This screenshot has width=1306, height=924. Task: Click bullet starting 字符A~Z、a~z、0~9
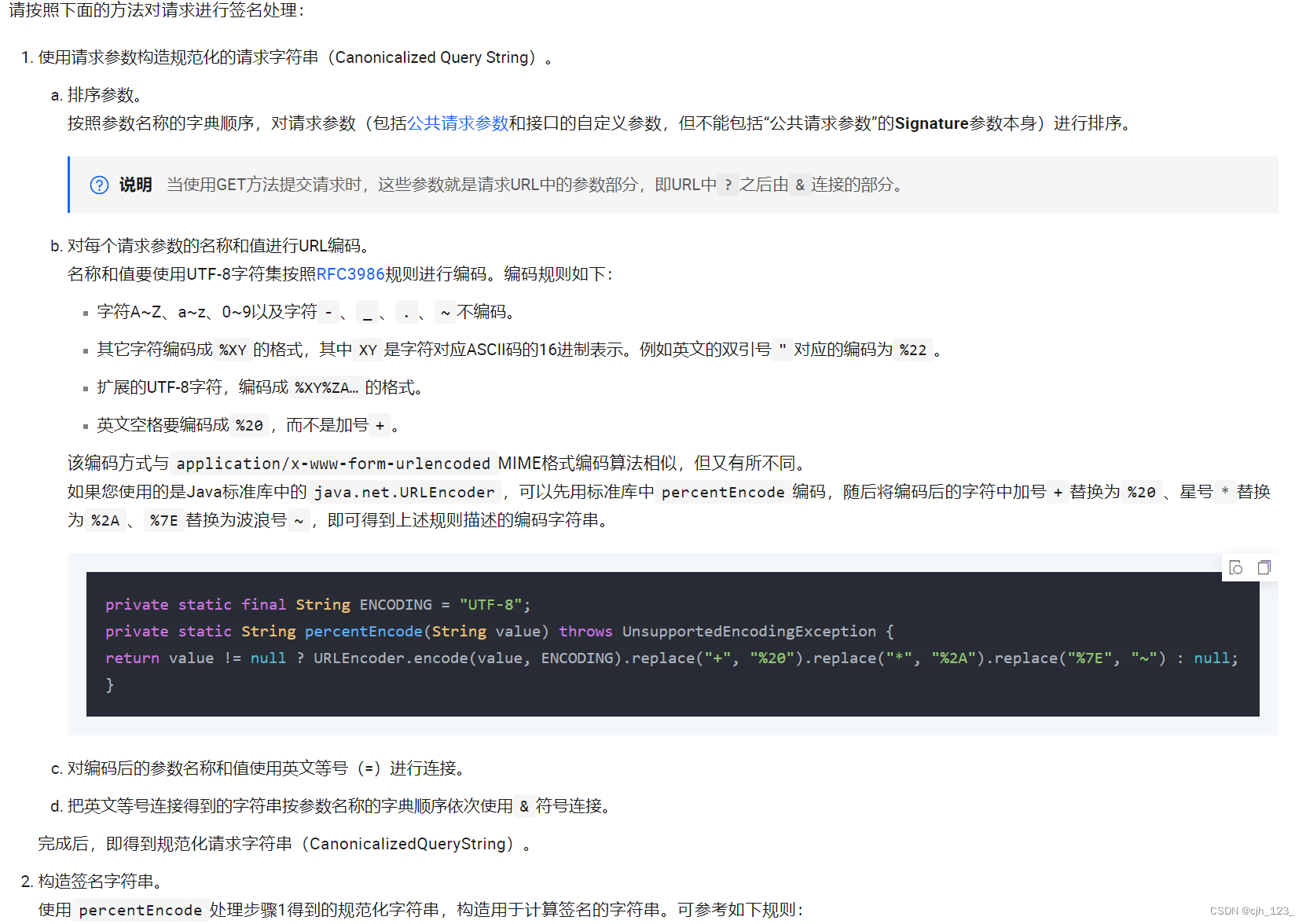306,313
